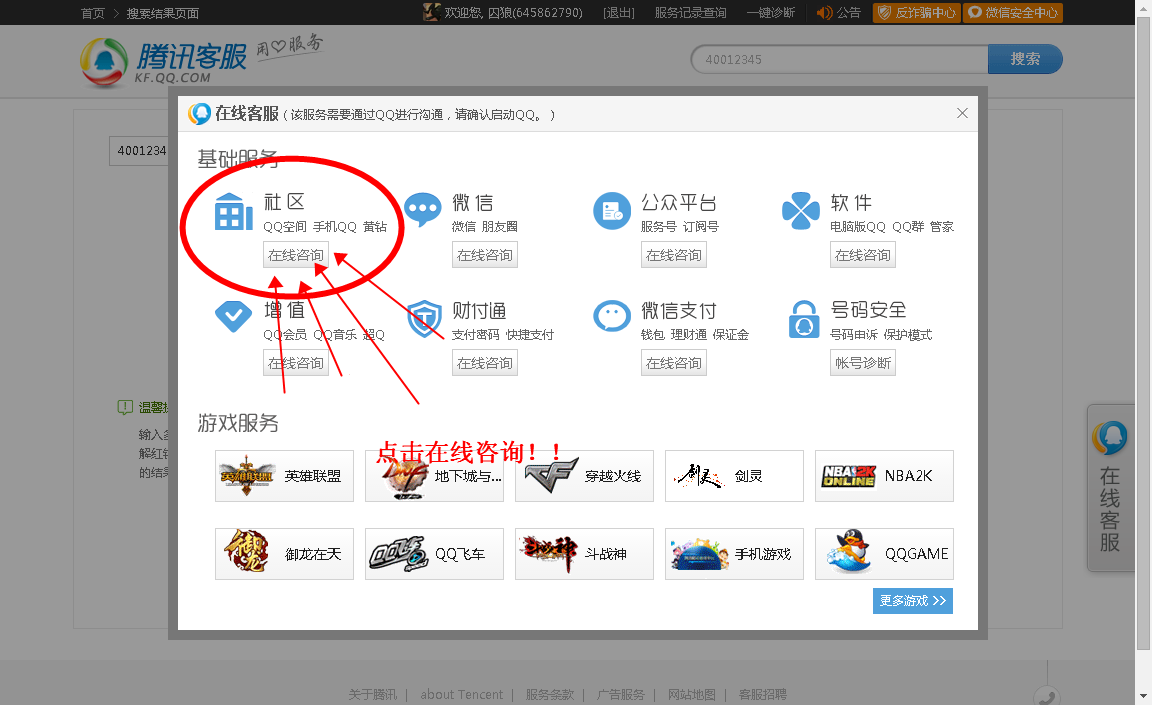
Task: Click 搜索结果页面 breadcrumb link
Action: (162, 13)
